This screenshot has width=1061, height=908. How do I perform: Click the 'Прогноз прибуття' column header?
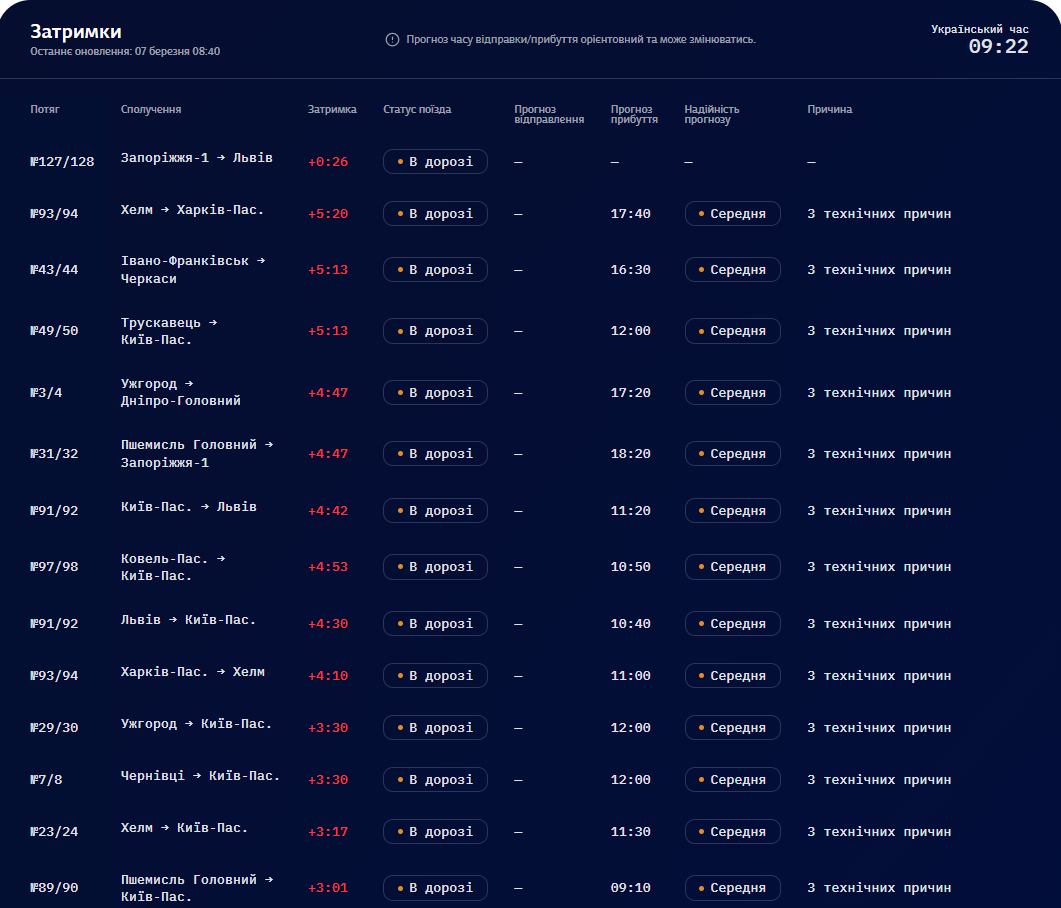click(634, 114)
